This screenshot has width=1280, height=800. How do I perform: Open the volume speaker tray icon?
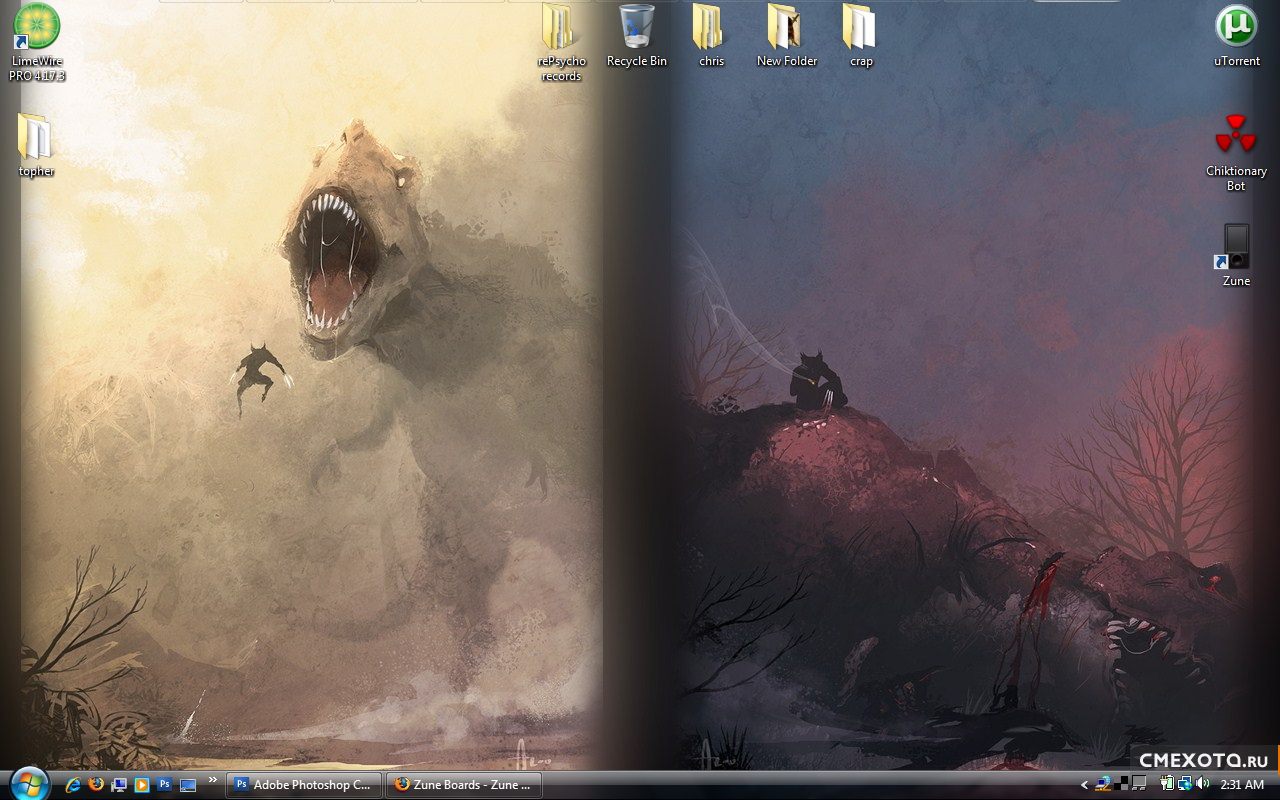point(1202,784)
